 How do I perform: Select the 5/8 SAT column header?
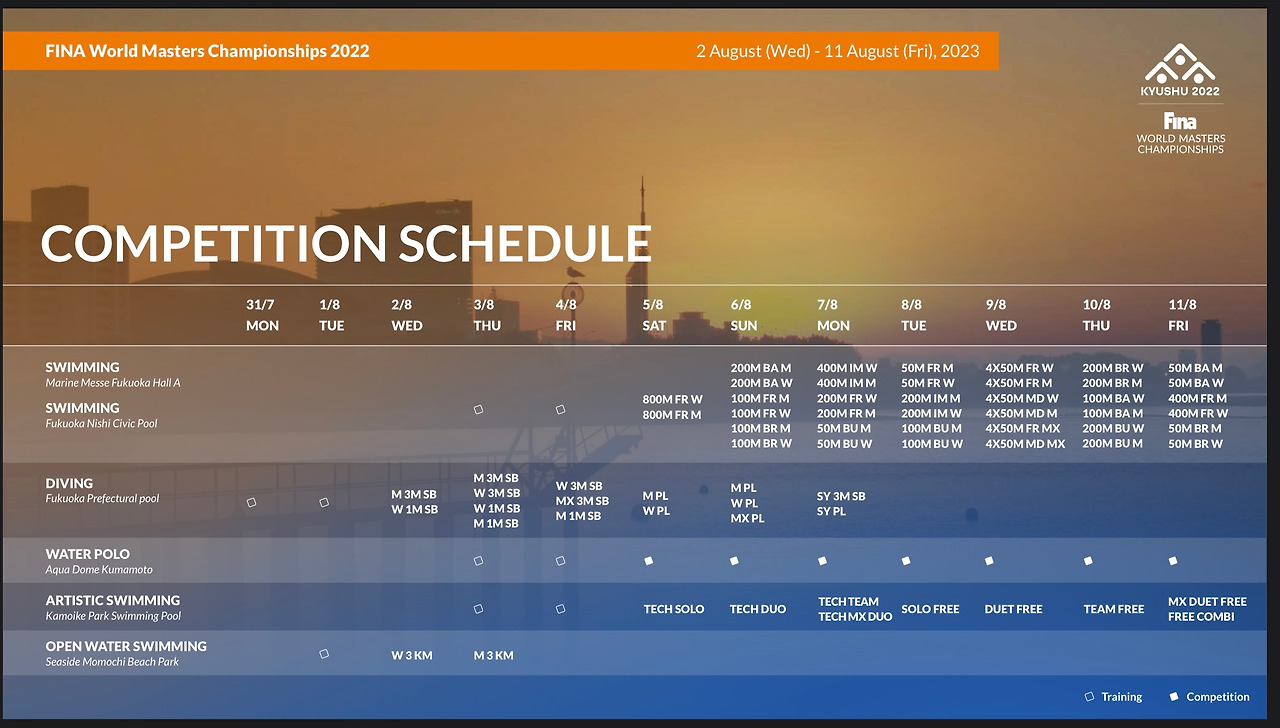(655, 315)
